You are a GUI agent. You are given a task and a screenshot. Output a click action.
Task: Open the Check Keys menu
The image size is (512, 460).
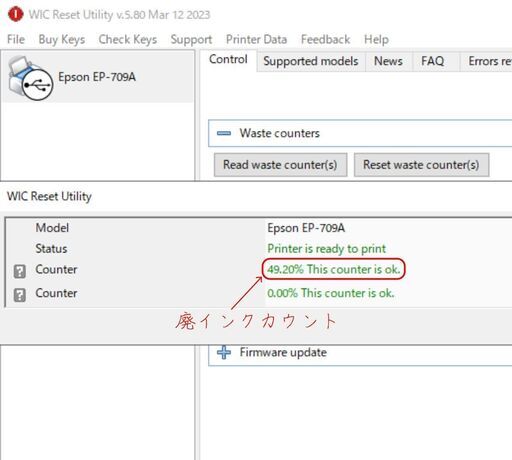tap(128, 39)
